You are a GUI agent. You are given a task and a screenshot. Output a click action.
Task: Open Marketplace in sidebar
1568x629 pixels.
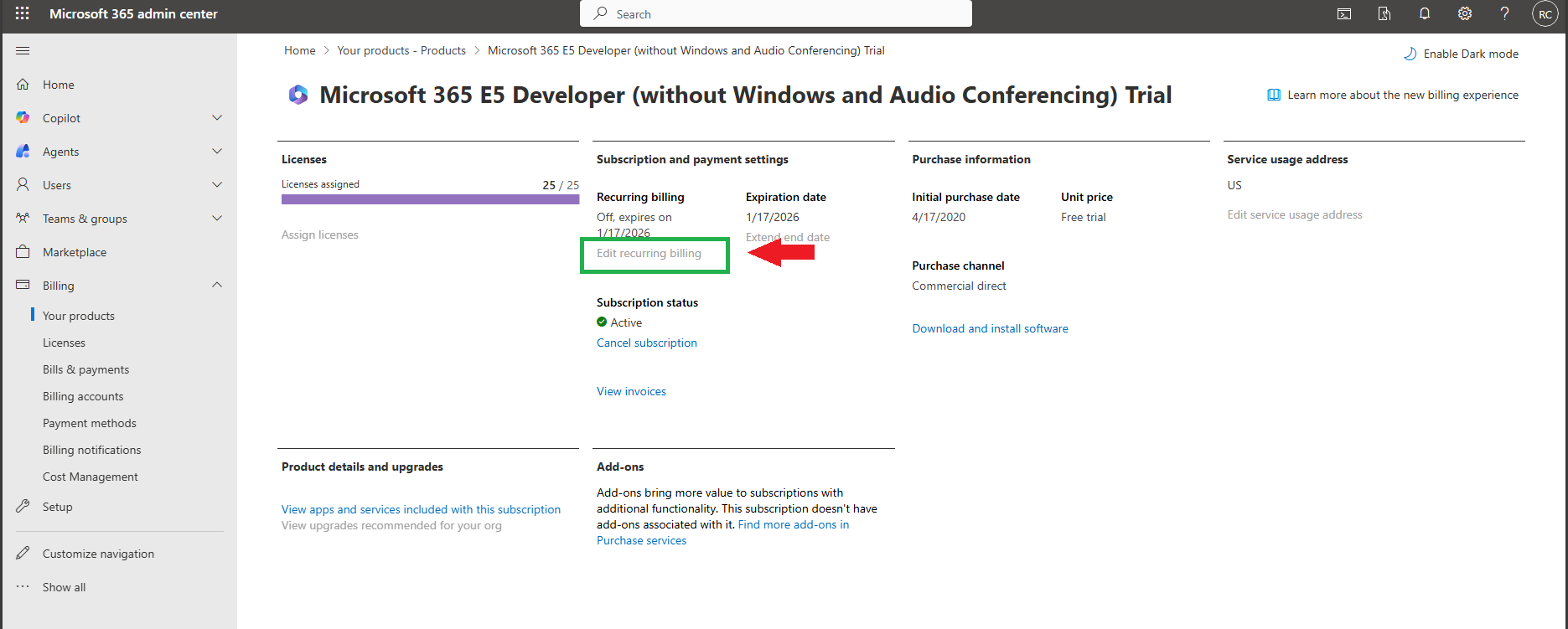click(x=75, y=252)
